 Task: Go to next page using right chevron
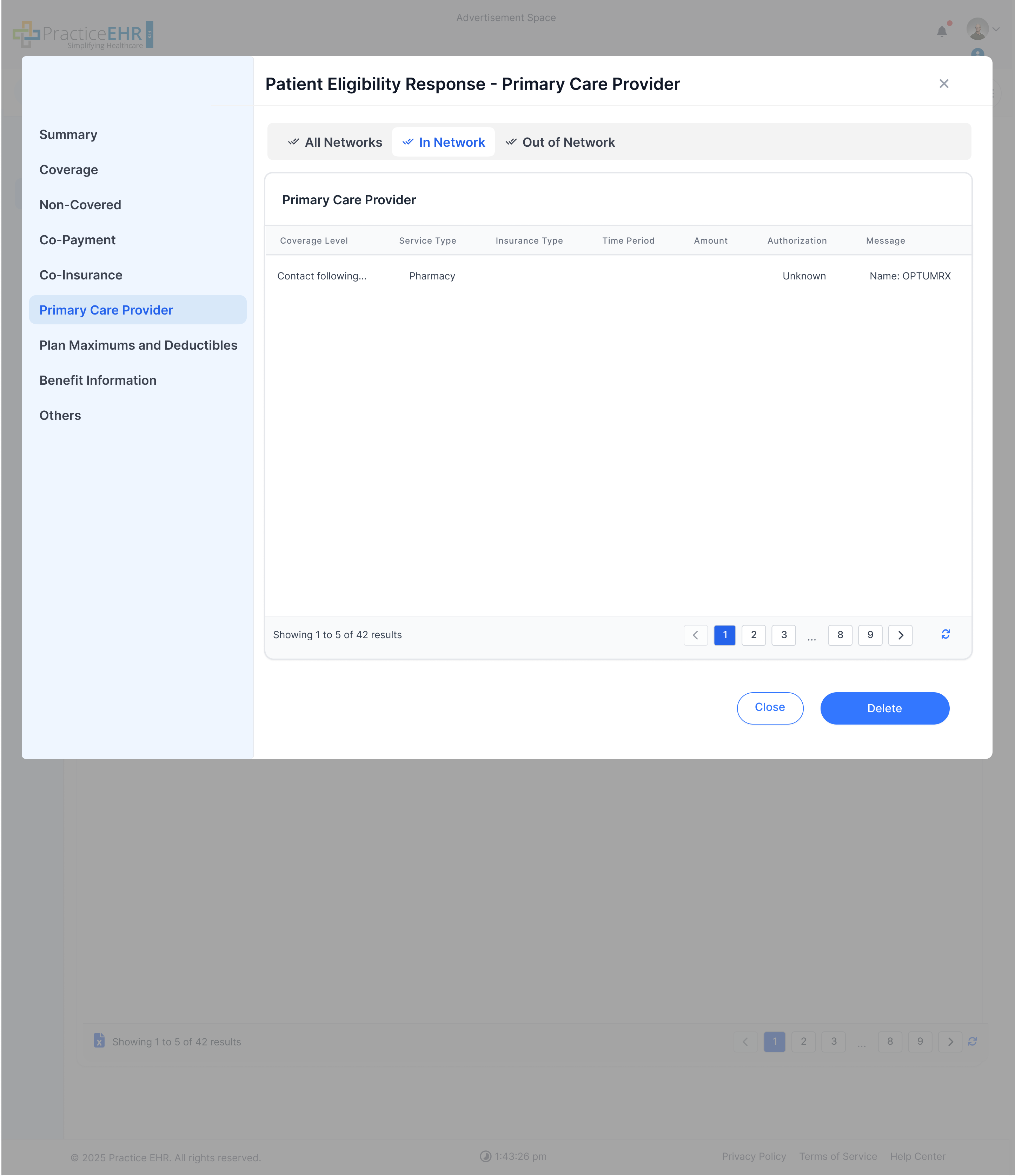pyautogui.click(x=900, y=635)
